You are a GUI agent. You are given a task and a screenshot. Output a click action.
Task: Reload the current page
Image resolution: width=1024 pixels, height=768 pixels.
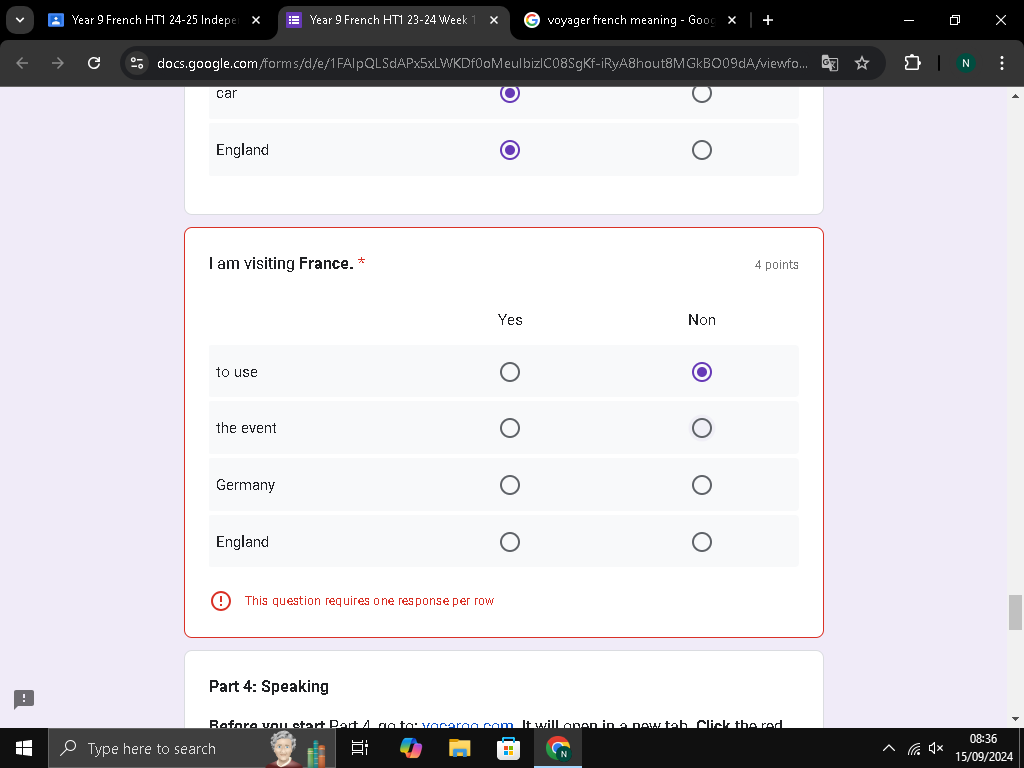point(94,63)
